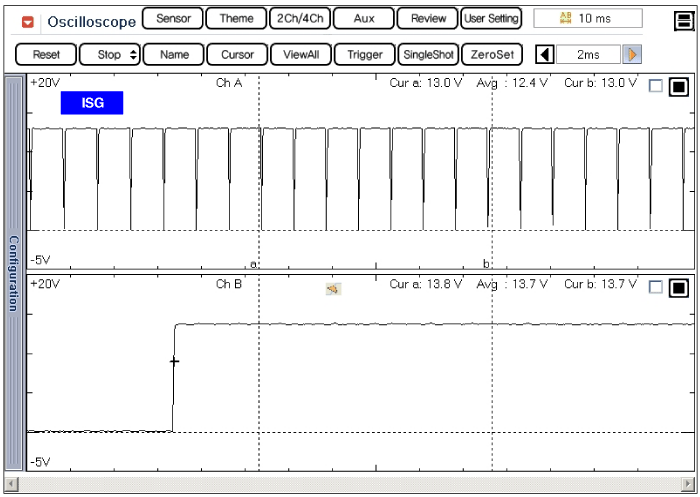The height and width of the screenshot is (497, 700).
Task: Click the ZeroSet button
Action: tap(492, 54)
